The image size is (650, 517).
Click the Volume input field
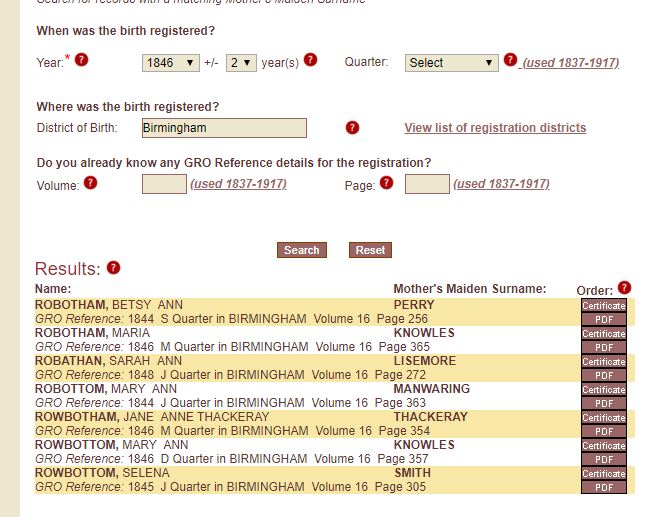click(x=164, y=184)
